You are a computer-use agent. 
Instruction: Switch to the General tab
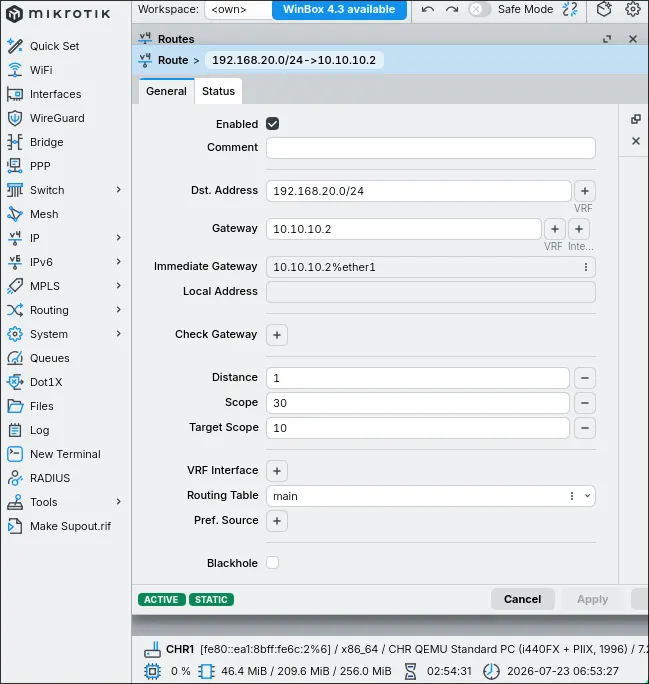click(x=166, y=91)
